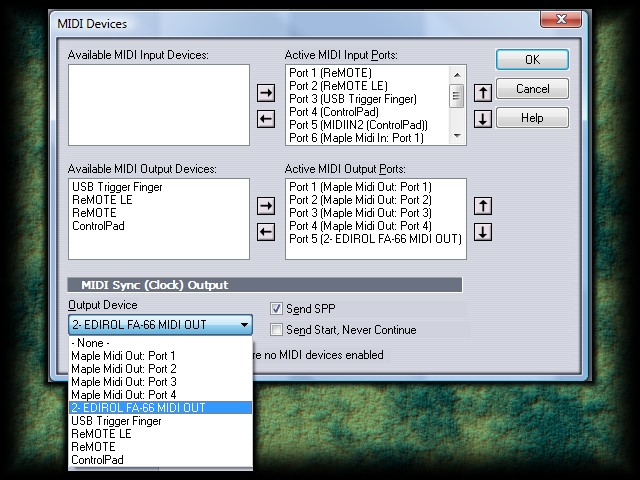640x480 pixels.
Task: Select Port 5 (2- EDIROL FA-66 MIDI OUT) output
Action: coord(376,239)
